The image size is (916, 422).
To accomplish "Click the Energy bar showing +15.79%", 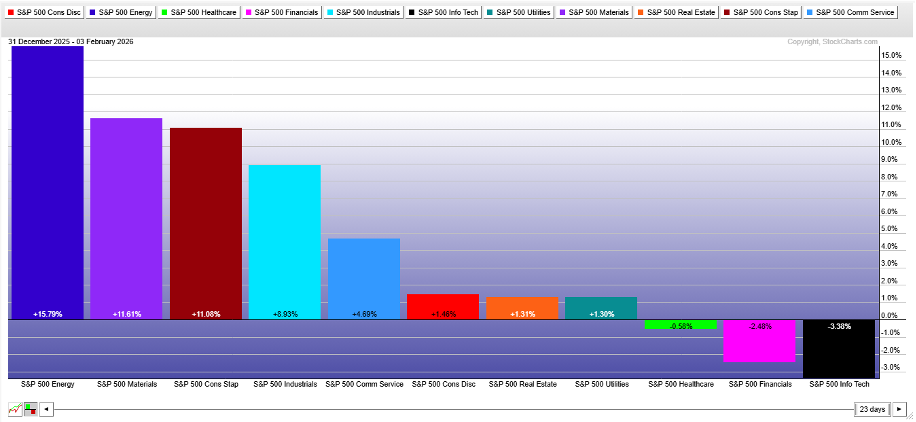I will [47, 182].
